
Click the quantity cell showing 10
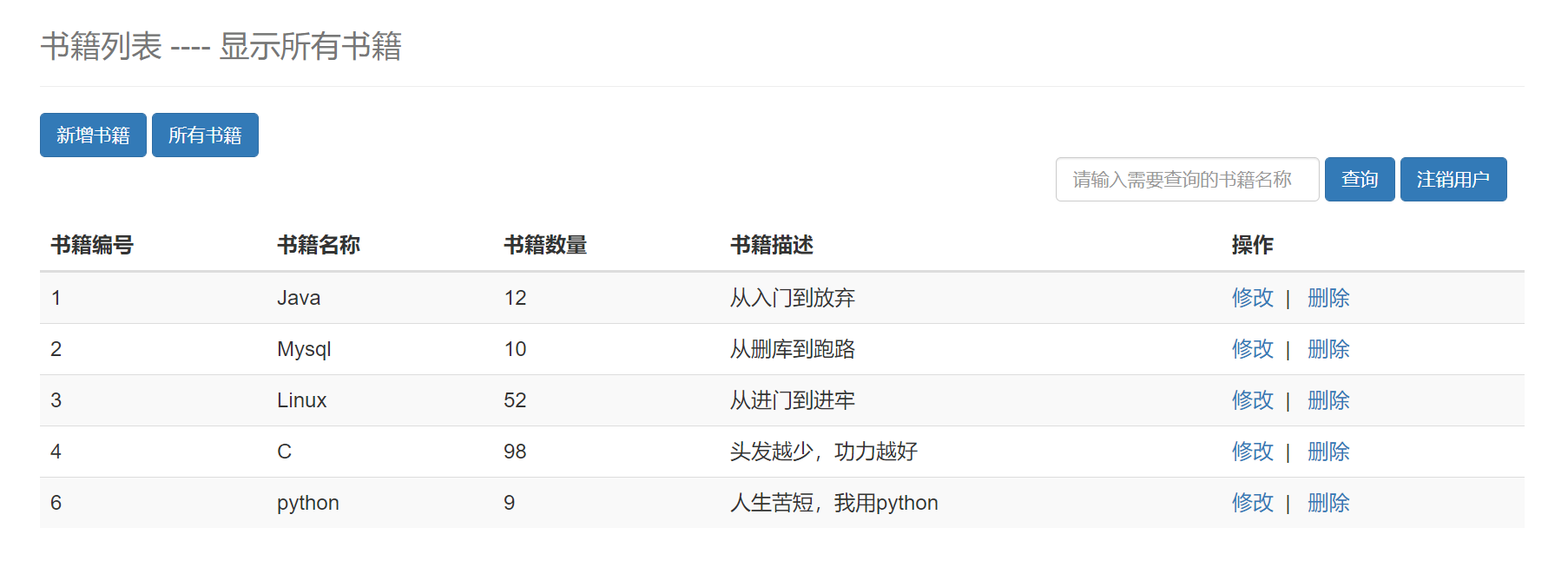(515, 349)
